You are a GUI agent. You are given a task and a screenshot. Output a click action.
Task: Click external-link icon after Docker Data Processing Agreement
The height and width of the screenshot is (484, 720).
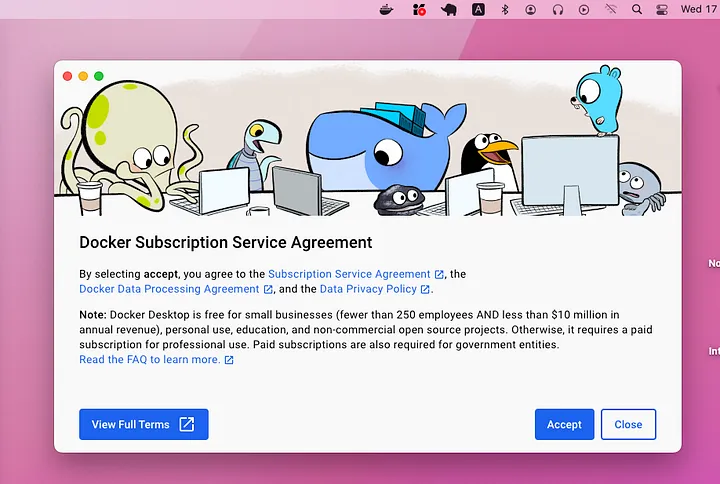268,289
